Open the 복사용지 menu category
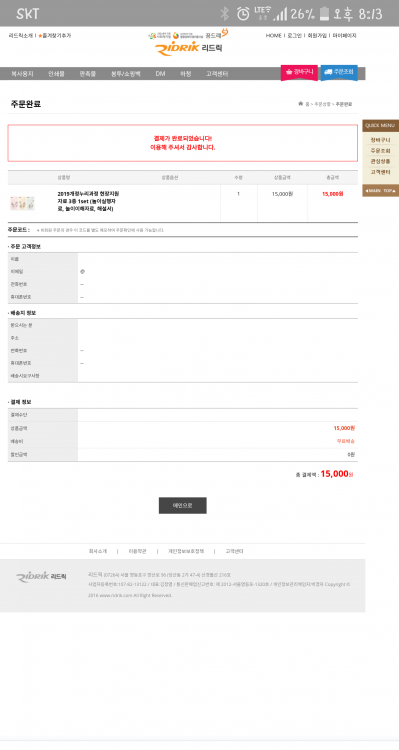Screen dimensions: 399x750 [22, 74]
